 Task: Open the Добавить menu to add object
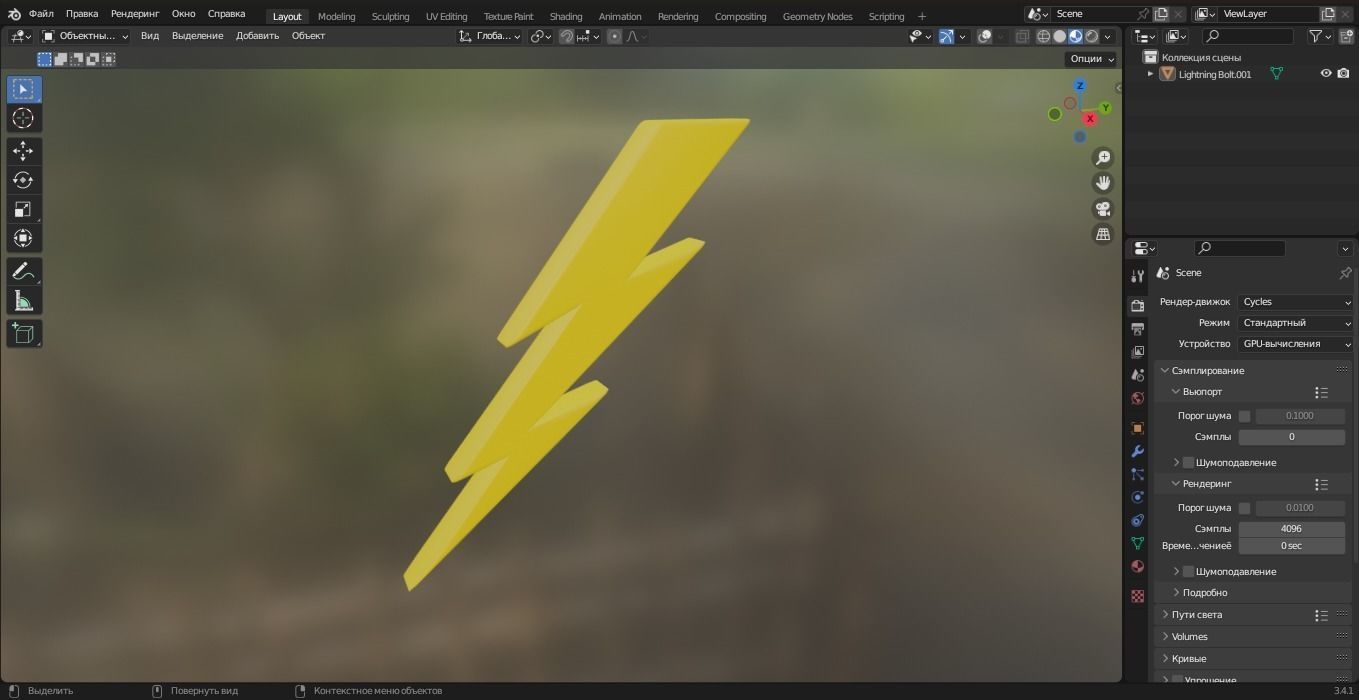tap(257, 35)
